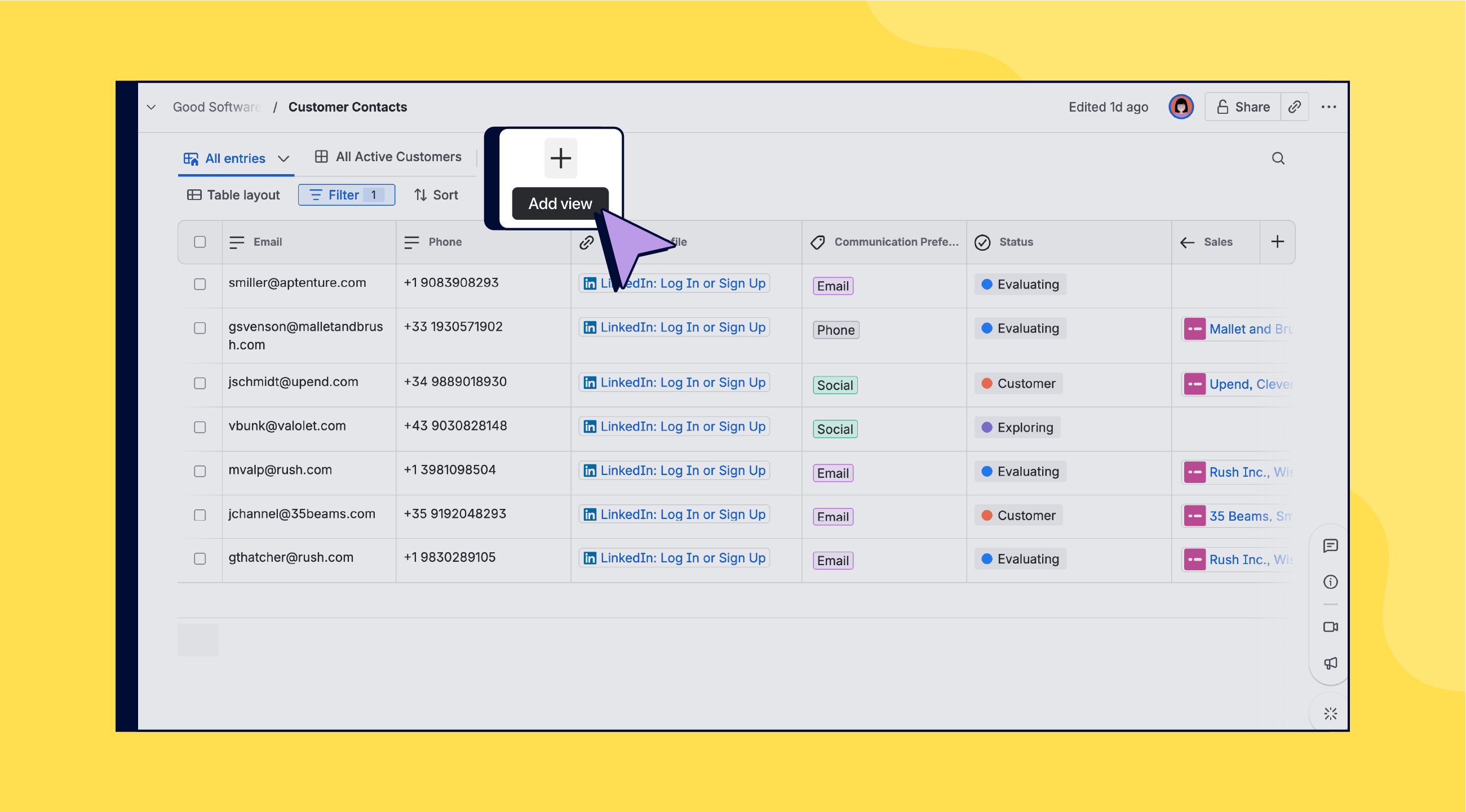The image size is (1466, 812).
Task: Click the copy link icon next to Share
Action: [1295, 107]
